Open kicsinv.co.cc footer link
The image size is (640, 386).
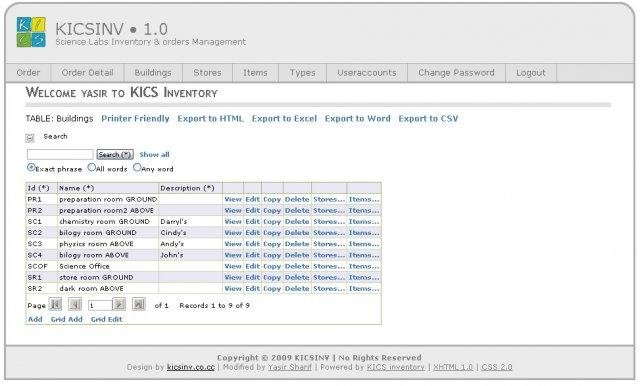tap(191, 367)
